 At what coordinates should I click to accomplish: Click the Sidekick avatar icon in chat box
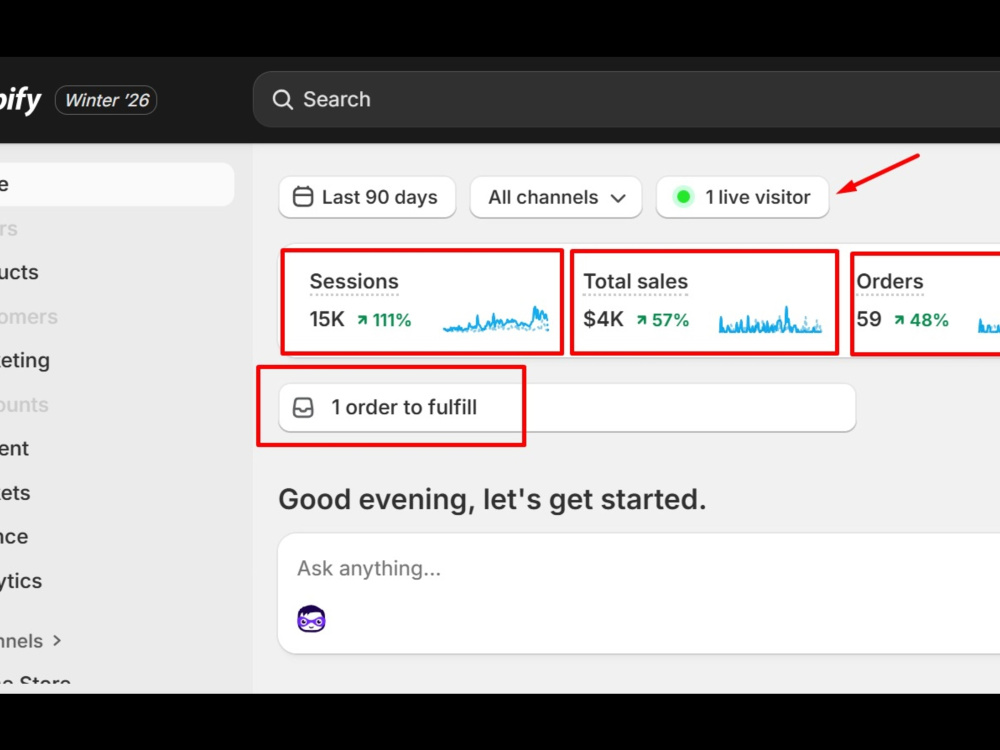311,619
